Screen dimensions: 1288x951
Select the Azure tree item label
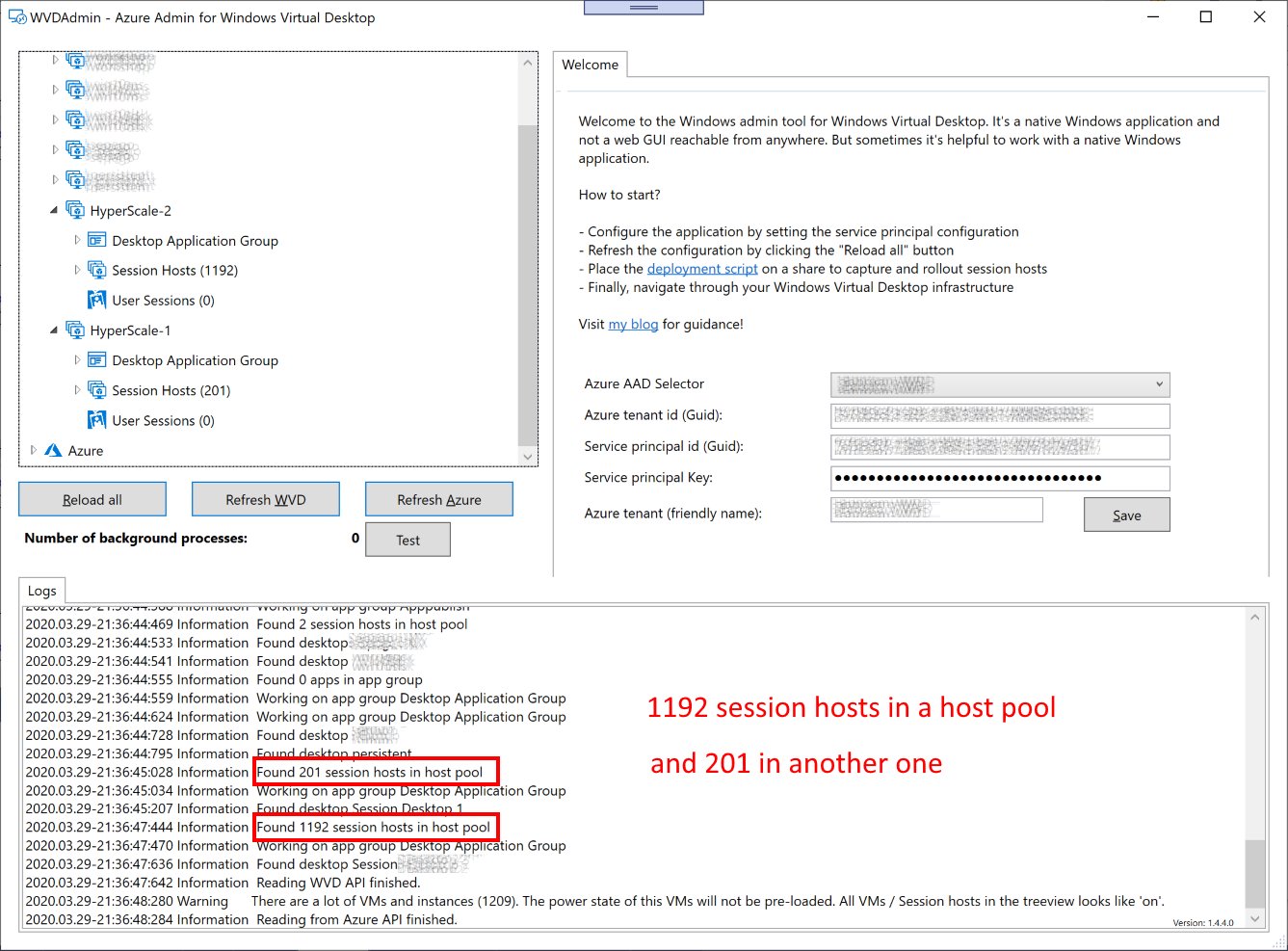tap(86, 450)
